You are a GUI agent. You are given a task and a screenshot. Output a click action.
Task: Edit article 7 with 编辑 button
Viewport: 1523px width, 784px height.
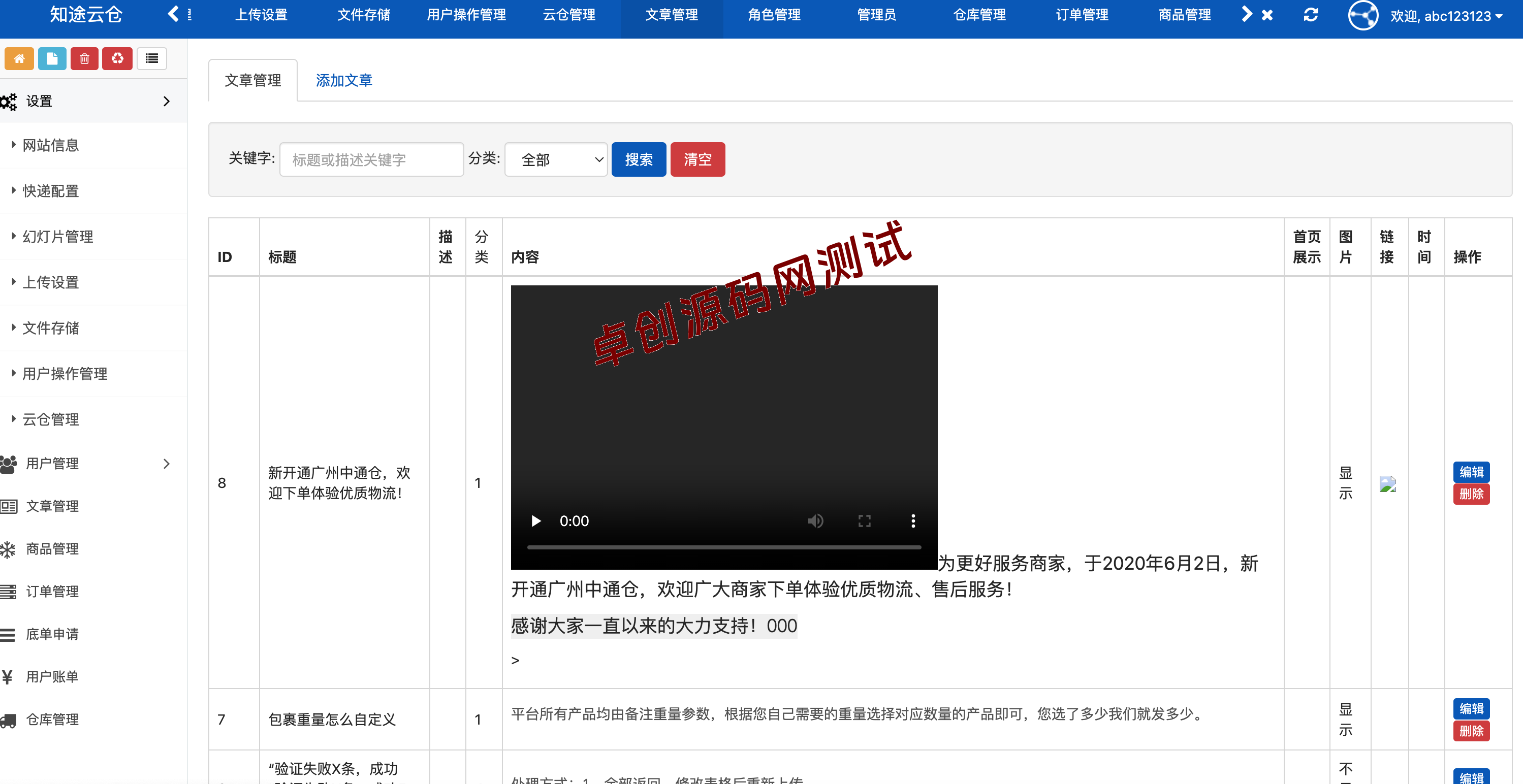pyautogui.click(x=1471, y=708)
